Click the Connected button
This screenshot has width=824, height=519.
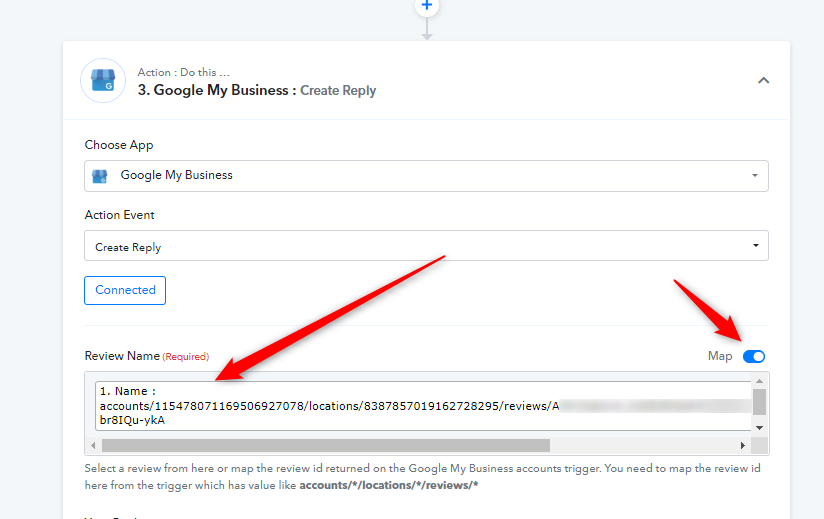(125, 290)
